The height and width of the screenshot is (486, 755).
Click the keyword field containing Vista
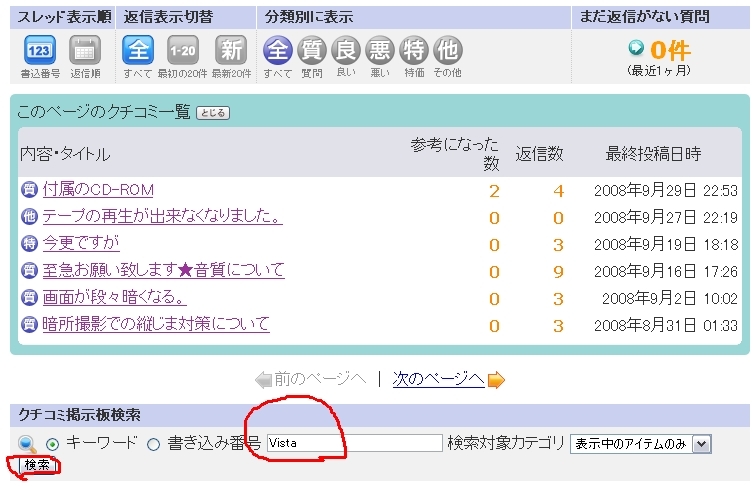tap(354, 443)
